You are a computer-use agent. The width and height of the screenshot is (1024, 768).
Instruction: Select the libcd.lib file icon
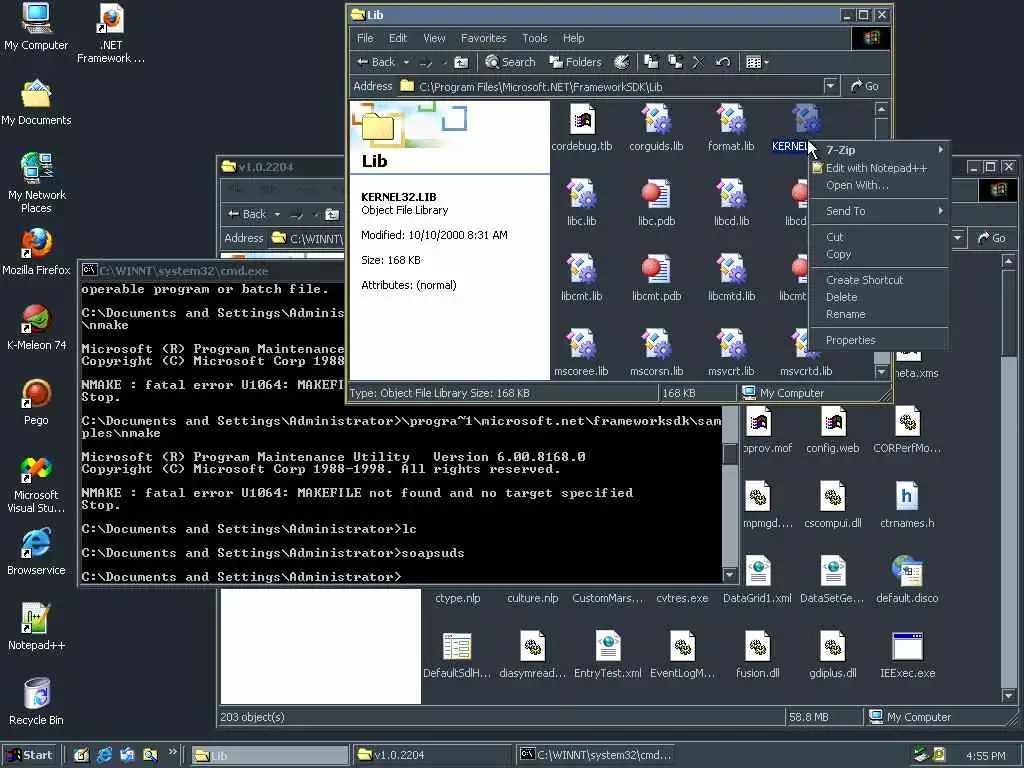(x=731, y=195)
